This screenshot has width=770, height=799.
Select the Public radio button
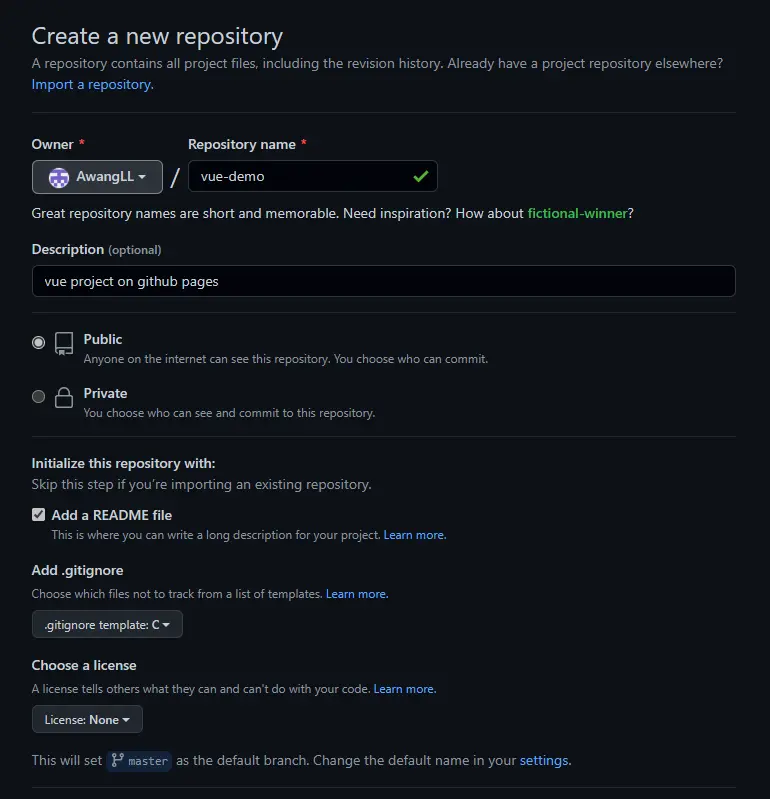coord(39,342)
